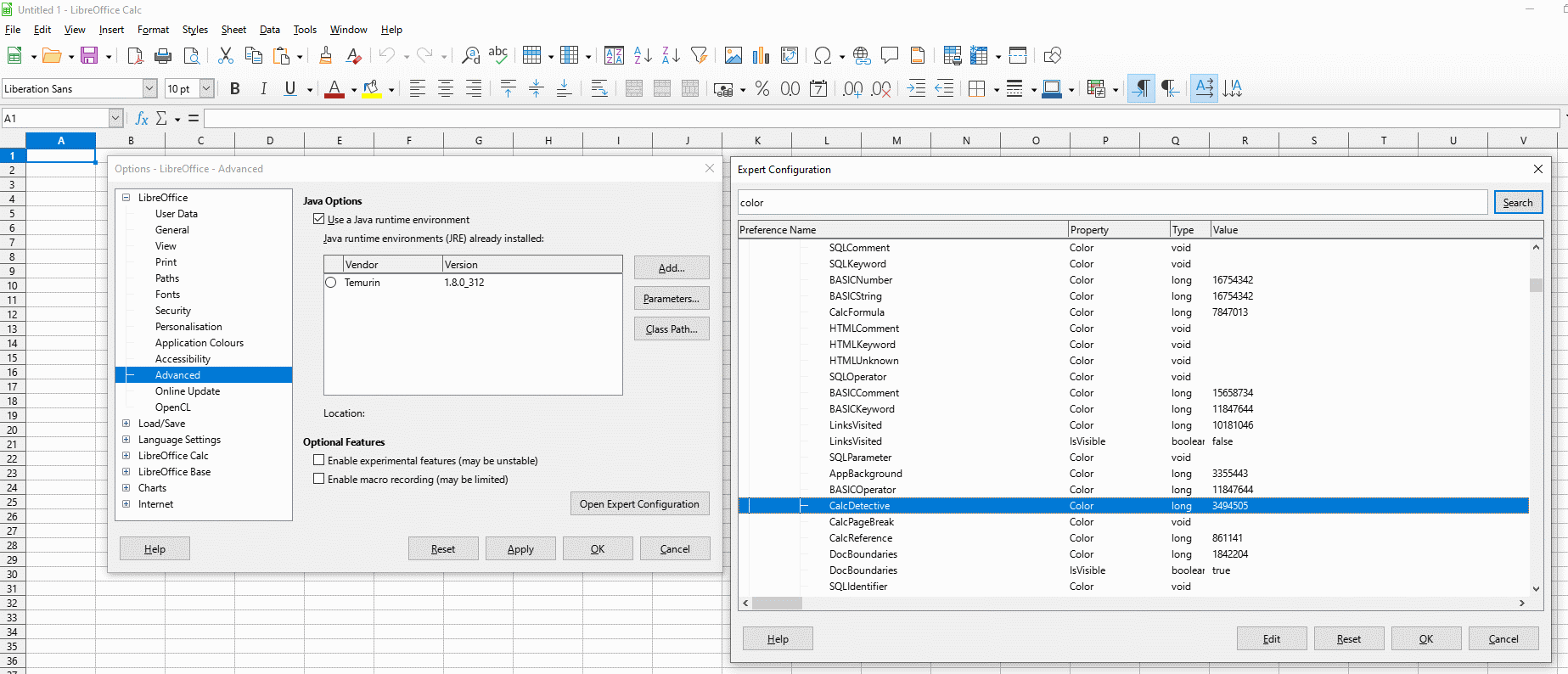Click the font color swatch icon

coord(334,89)
